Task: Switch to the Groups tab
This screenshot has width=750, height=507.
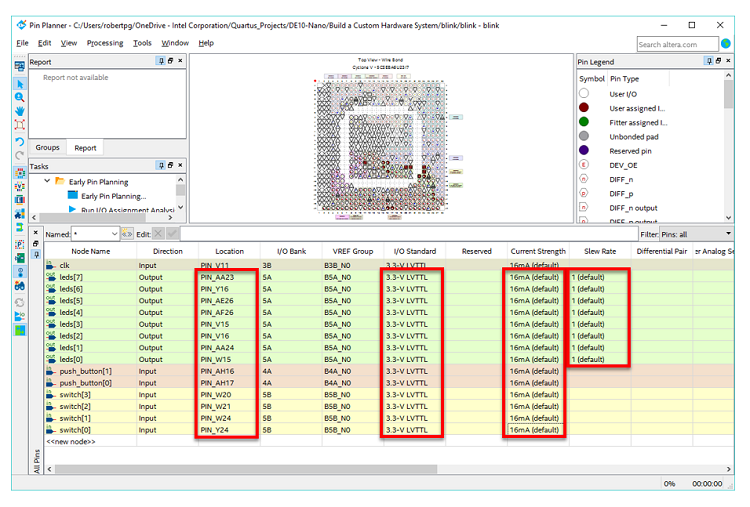Action: (x=48, y=148)
